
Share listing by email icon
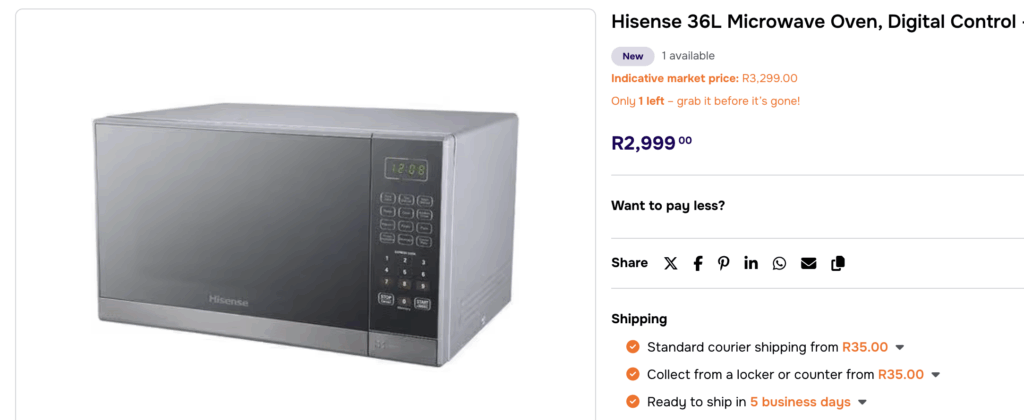(x=808, y=263)
